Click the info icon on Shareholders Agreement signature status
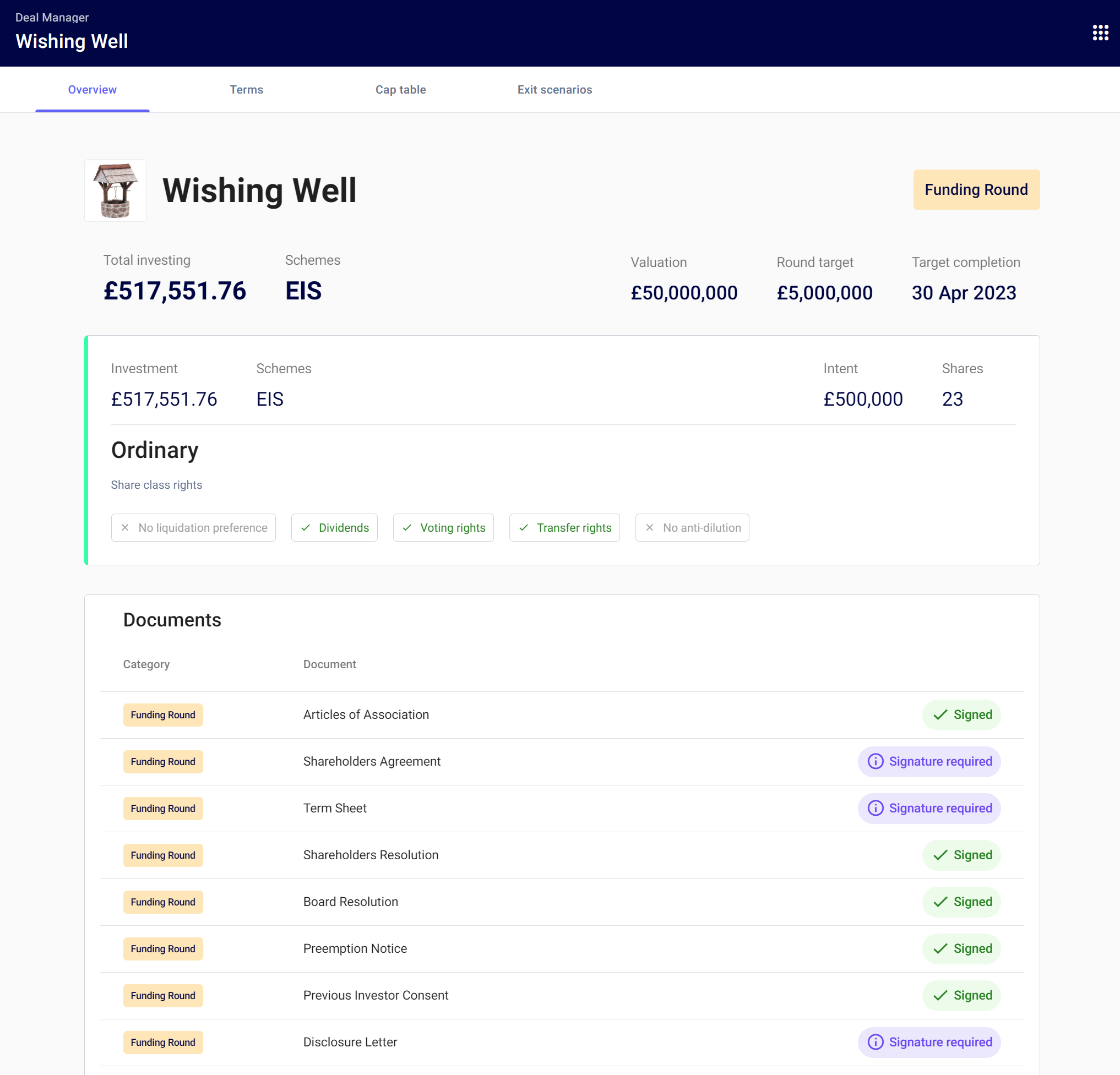 tap(876, 761)
